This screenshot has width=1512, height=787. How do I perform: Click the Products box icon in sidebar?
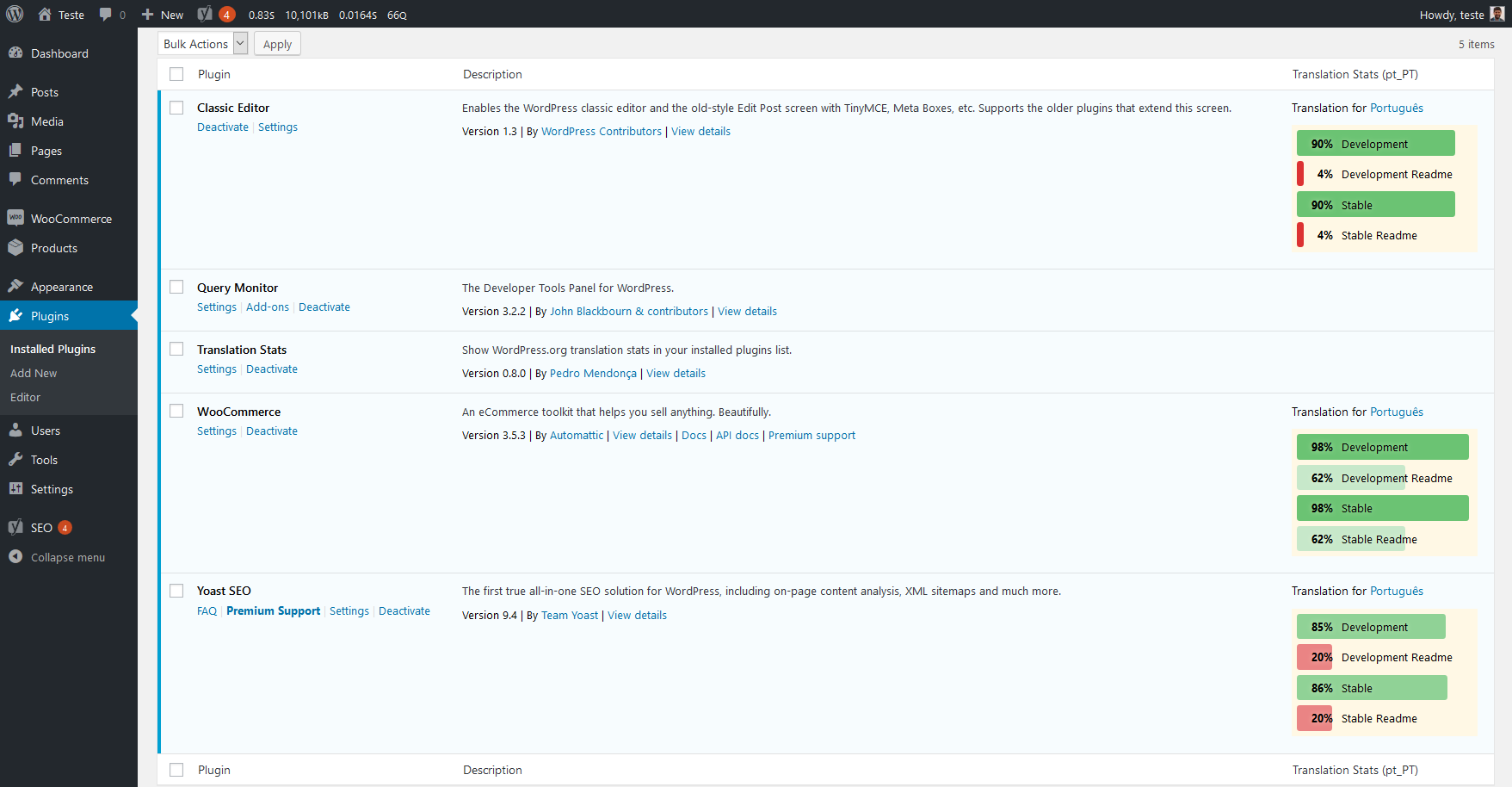pos(15,247)
